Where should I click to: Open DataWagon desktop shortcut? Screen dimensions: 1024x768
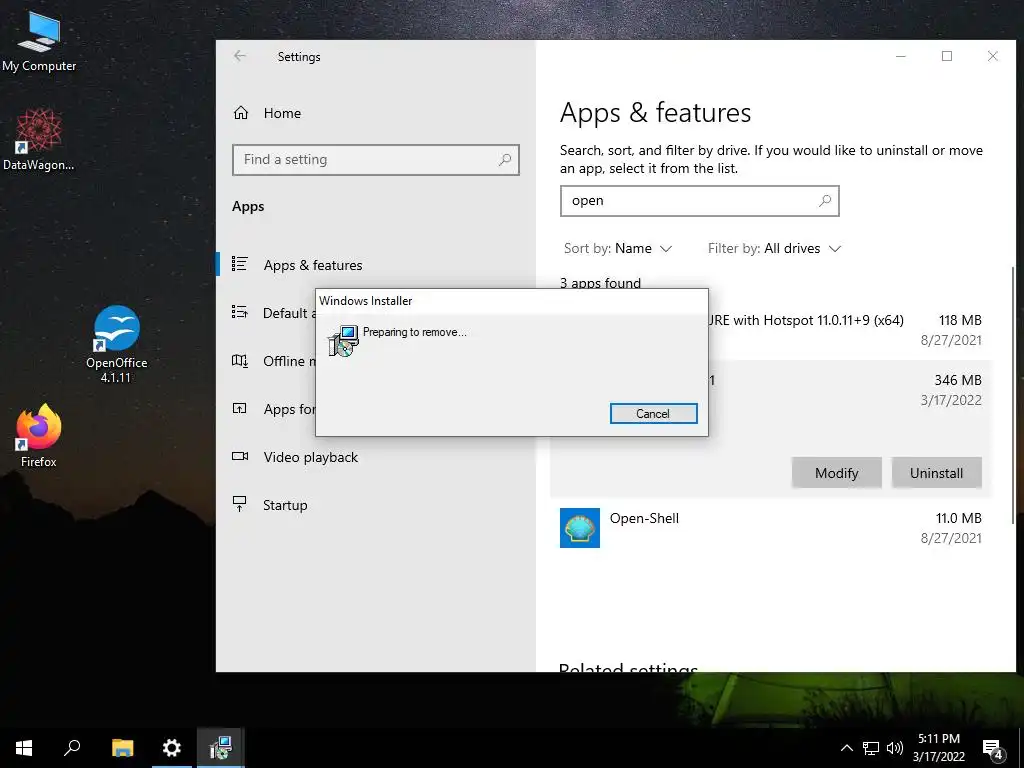39,140
